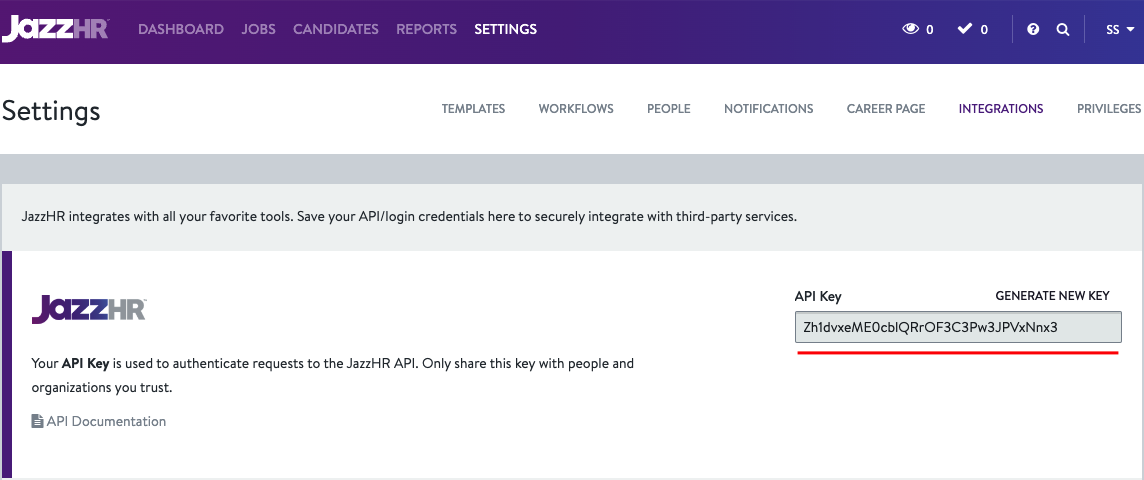Click the JazzHR logo in integration card
This screenshot has width=1144, height=480.
tap(89, 309)
